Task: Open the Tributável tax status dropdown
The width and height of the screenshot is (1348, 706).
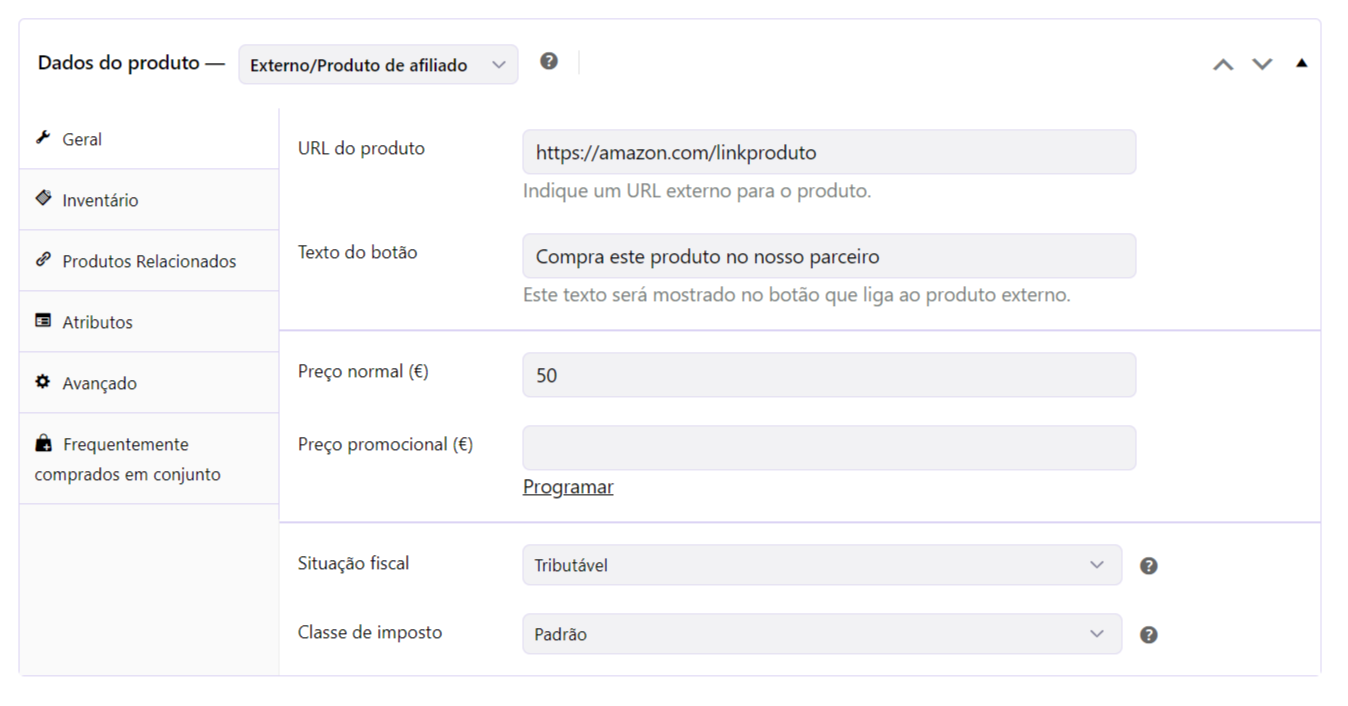Action: (822, 565)
